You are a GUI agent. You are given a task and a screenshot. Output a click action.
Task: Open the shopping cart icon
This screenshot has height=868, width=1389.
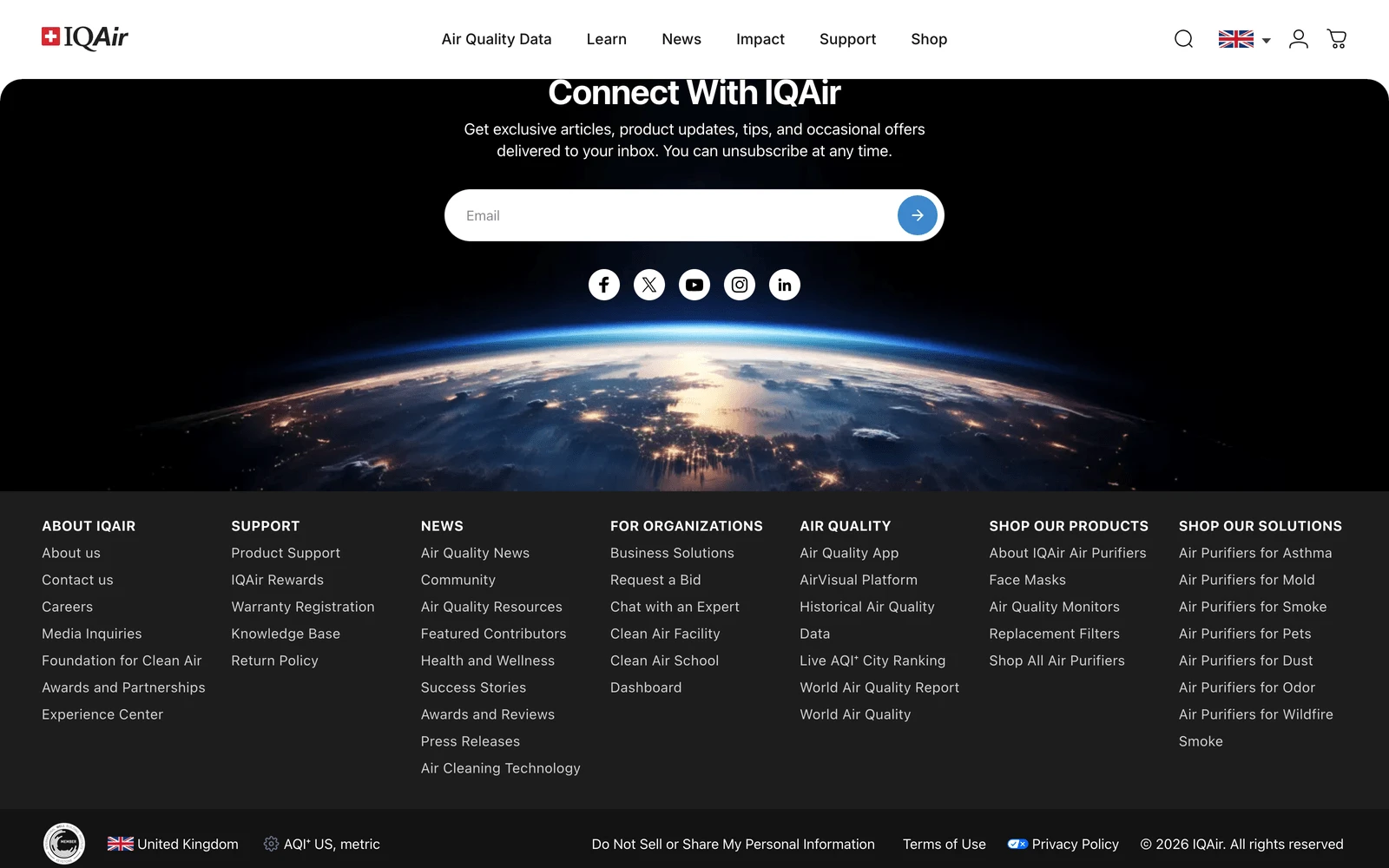click(x=1337, y=39)
